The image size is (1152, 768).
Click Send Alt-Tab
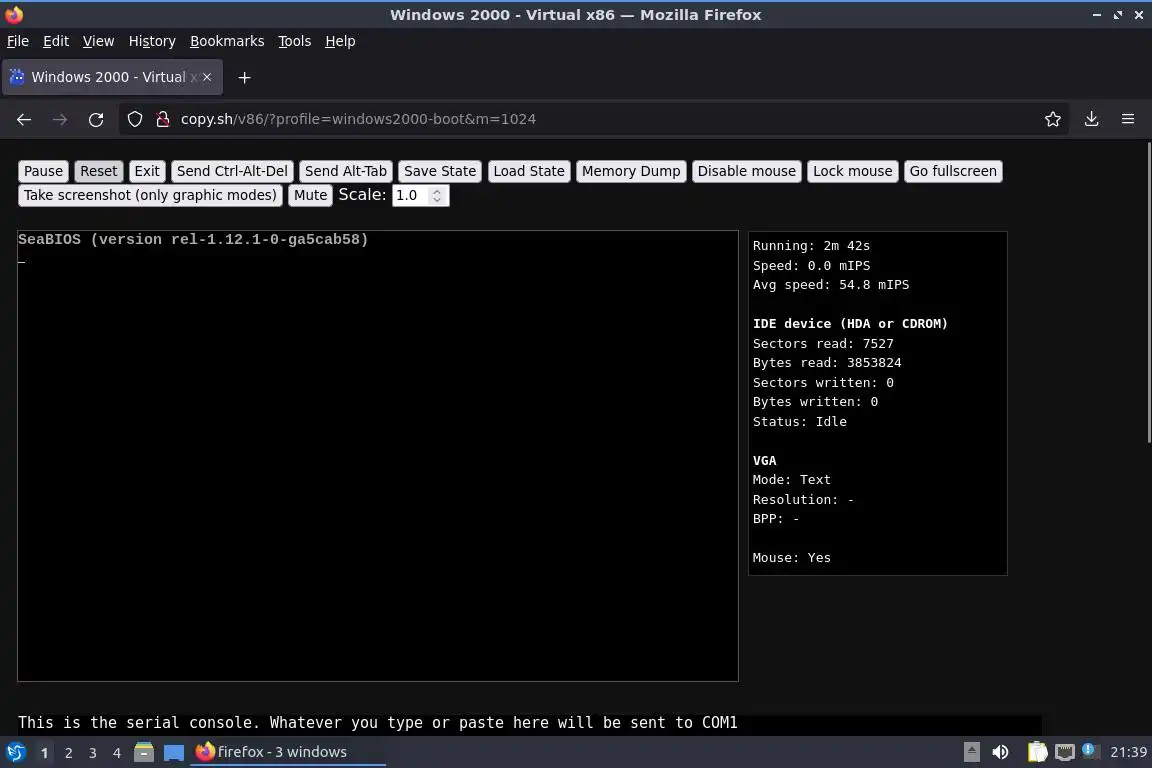[x=345, y=171]
